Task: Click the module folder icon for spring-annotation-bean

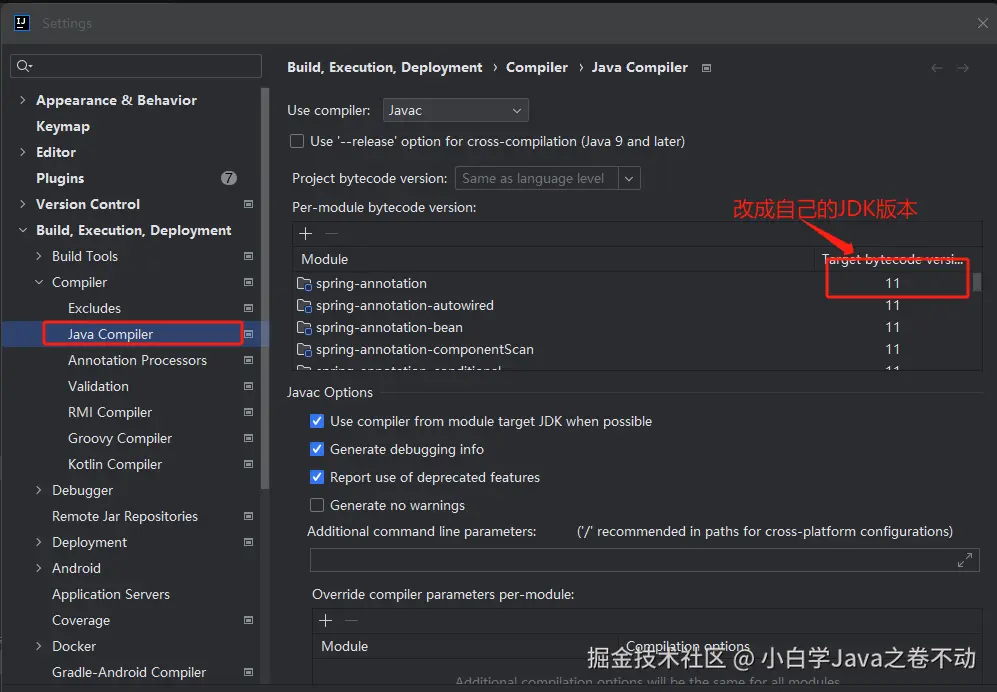Action: (x=305, y=328)
